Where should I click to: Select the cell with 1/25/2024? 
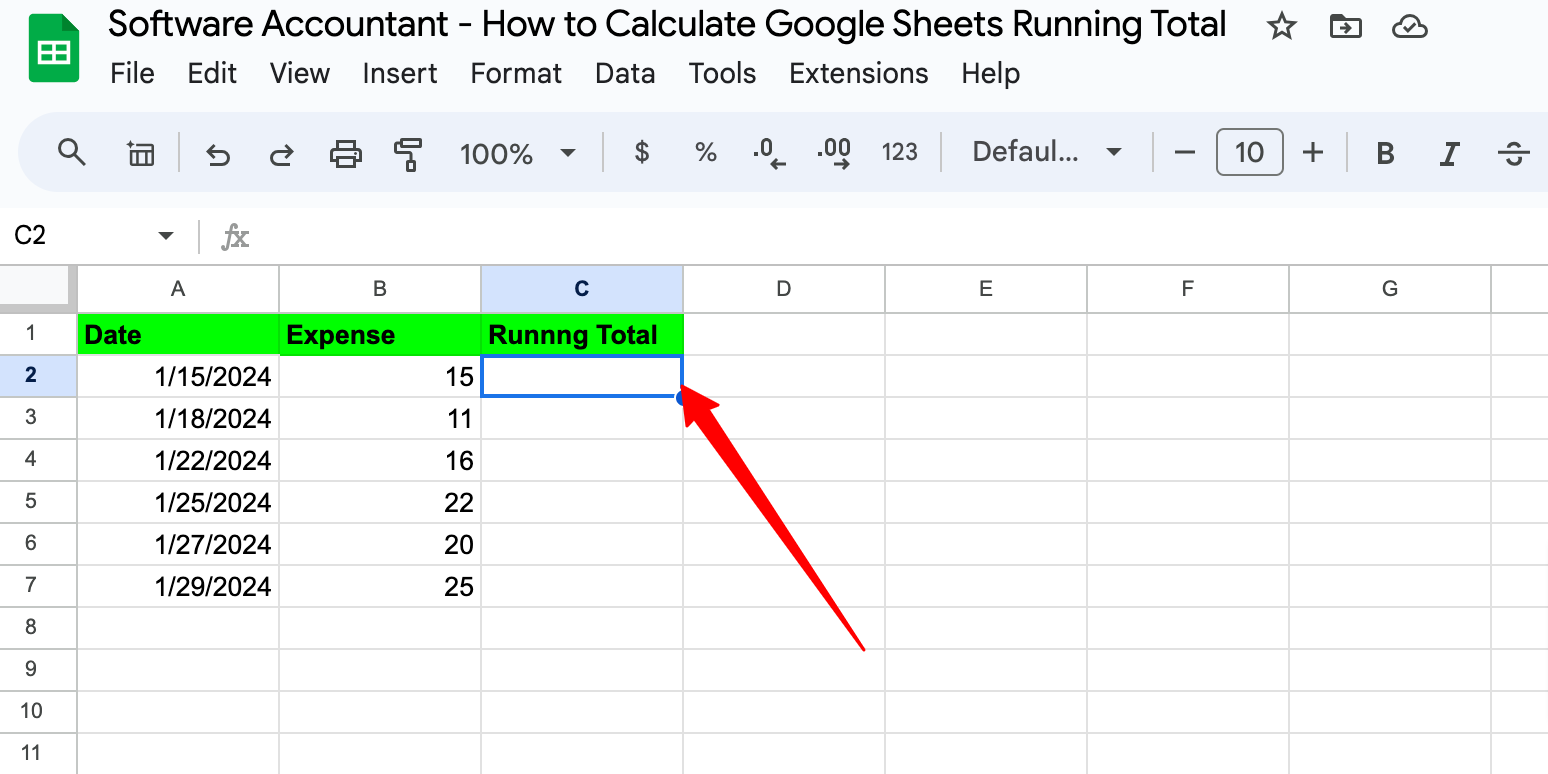(178, 502)
